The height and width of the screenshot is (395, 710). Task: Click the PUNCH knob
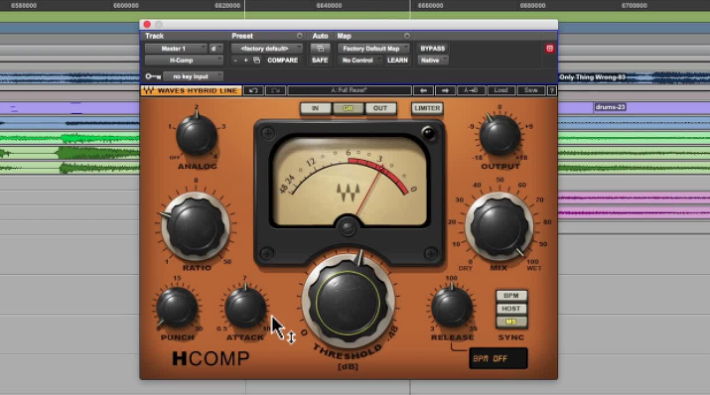coord(177,308)
